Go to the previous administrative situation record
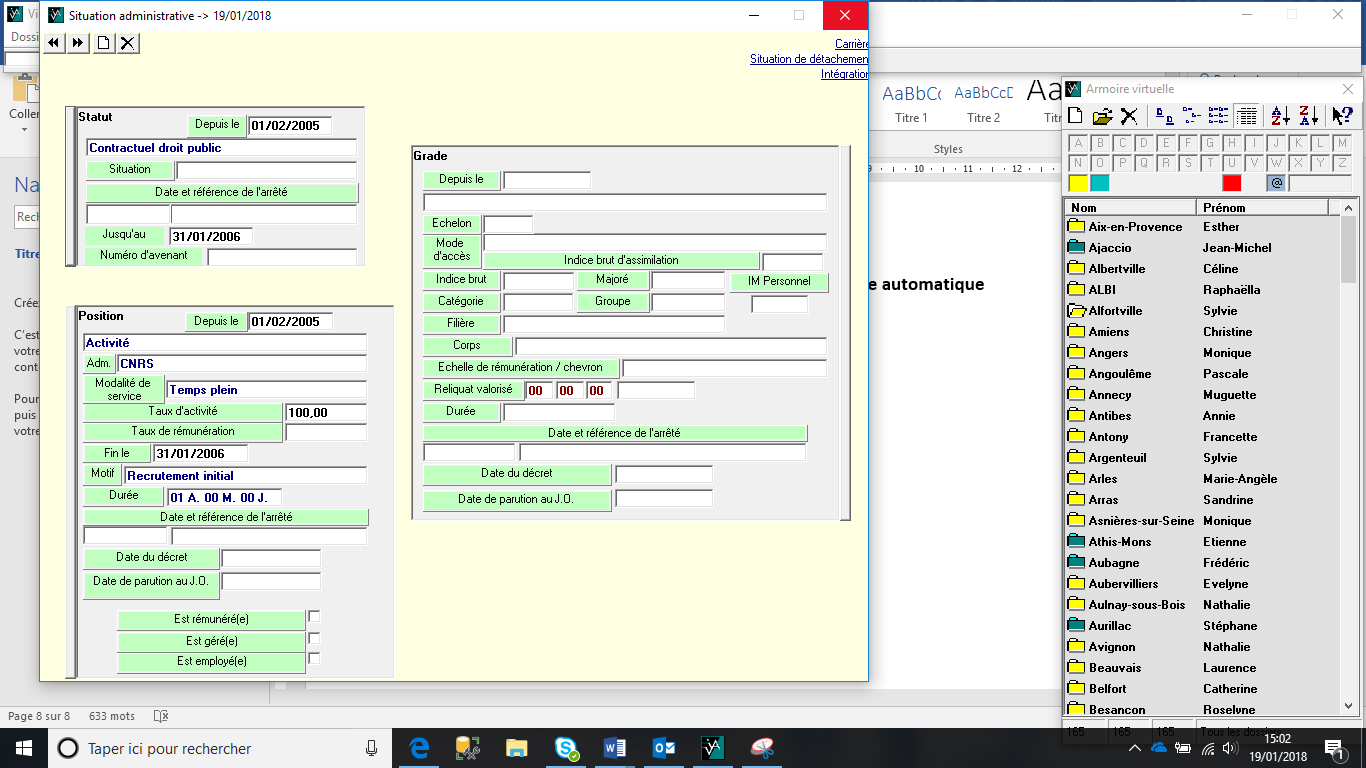The height and width of the screenshot is (768, 1366). coord(53,43)
